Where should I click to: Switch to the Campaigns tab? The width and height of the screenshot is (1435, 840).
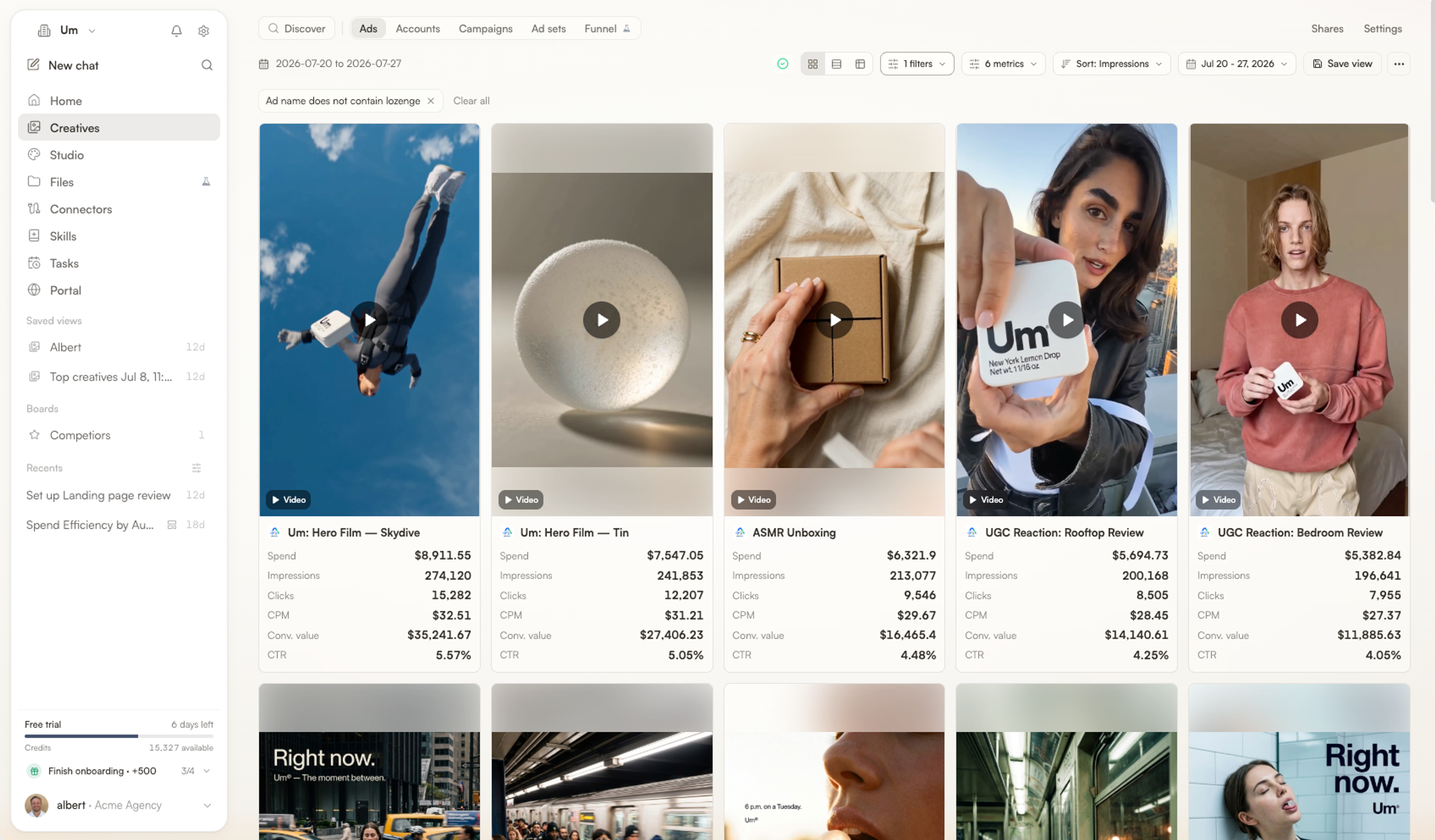485,28
